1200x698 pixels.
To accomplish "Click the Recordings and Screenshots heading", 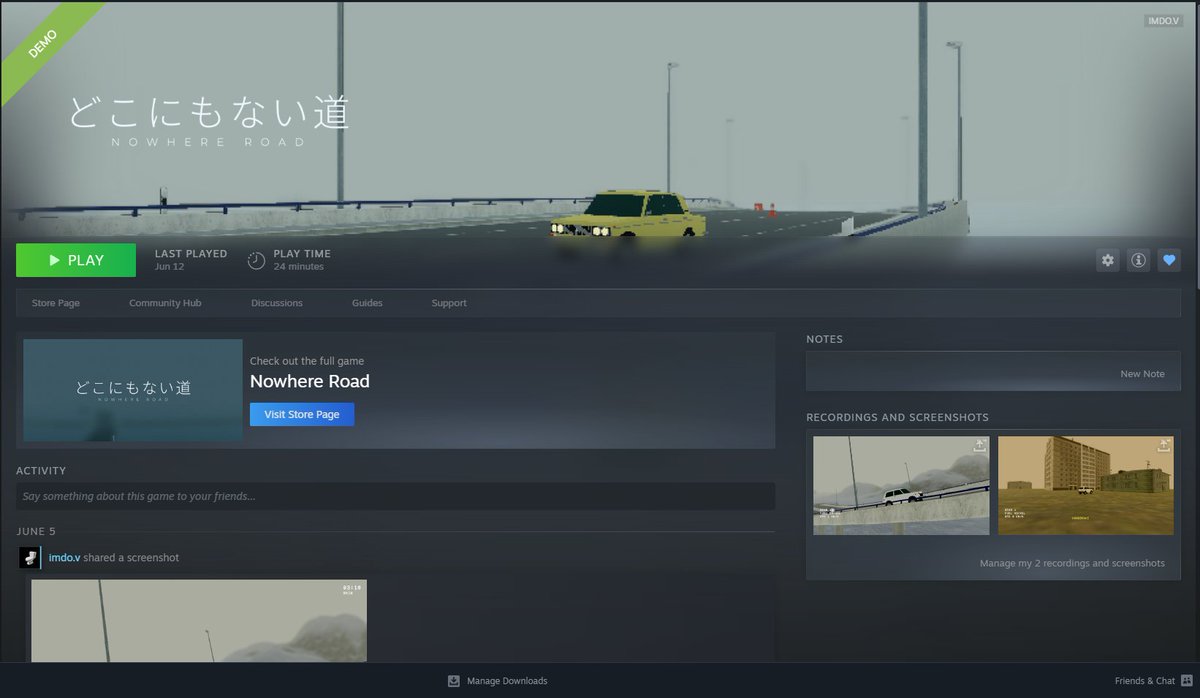I will pos(897,417).
